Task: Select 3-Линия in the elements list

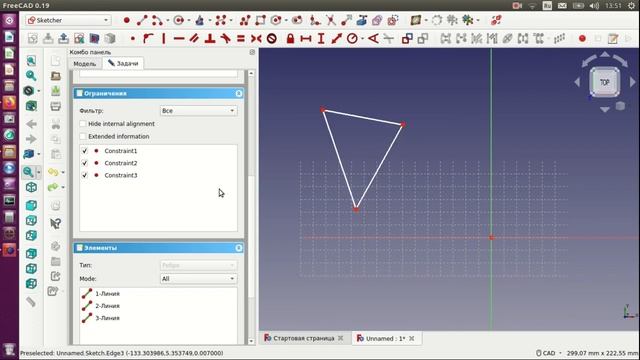Action: pos(107,318)
